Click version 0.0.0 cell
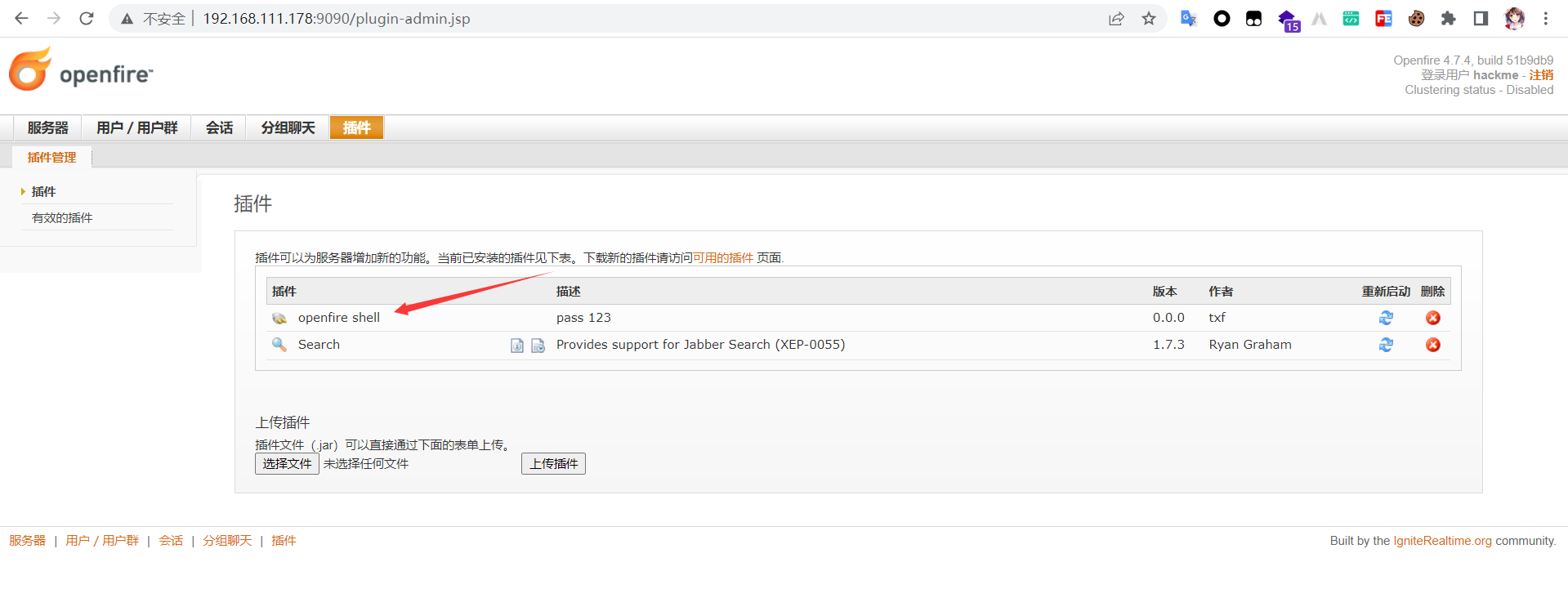 [x=1168, y=318]
